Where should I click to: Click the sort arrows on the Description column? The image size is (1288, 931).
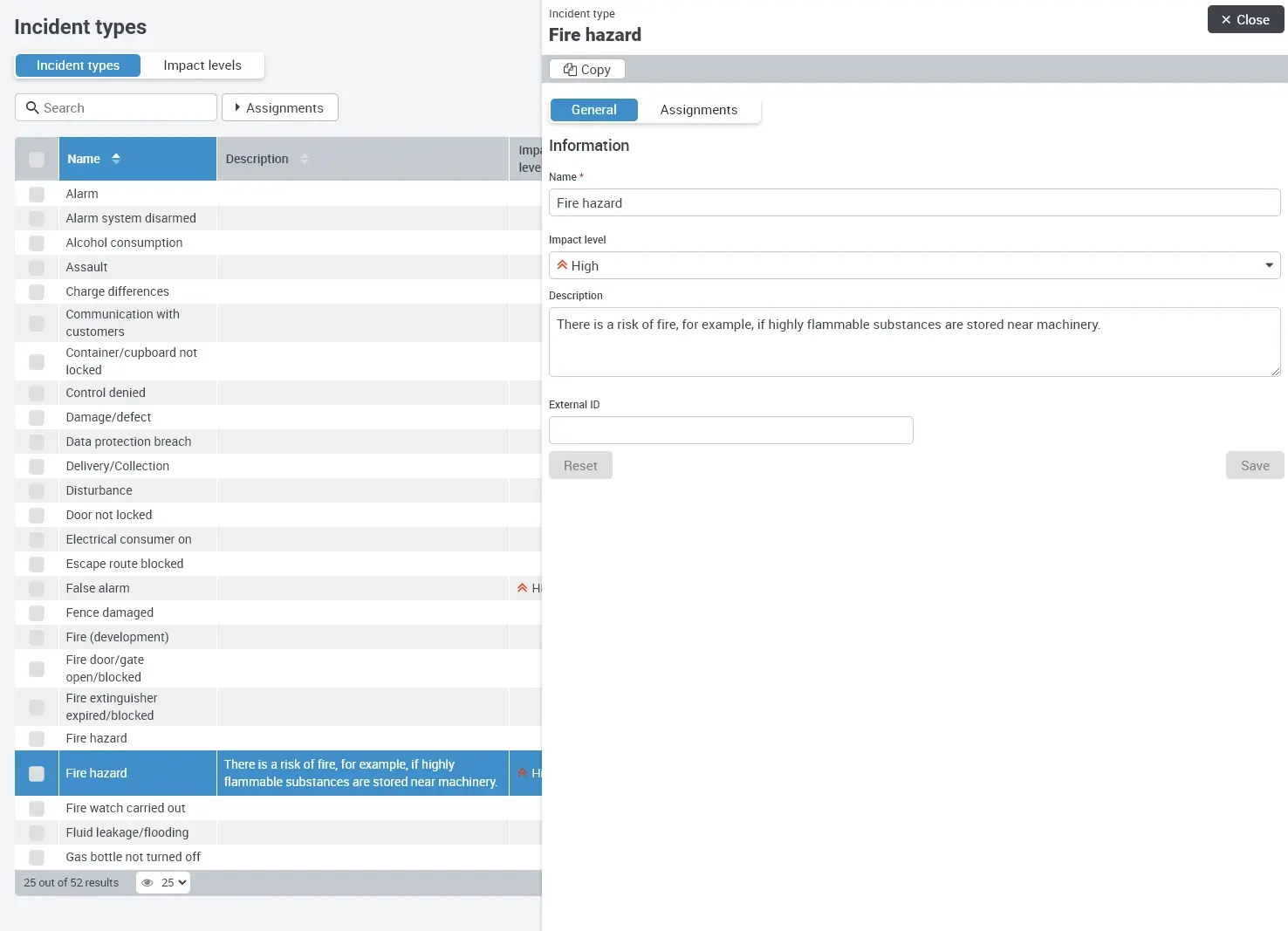304,159
